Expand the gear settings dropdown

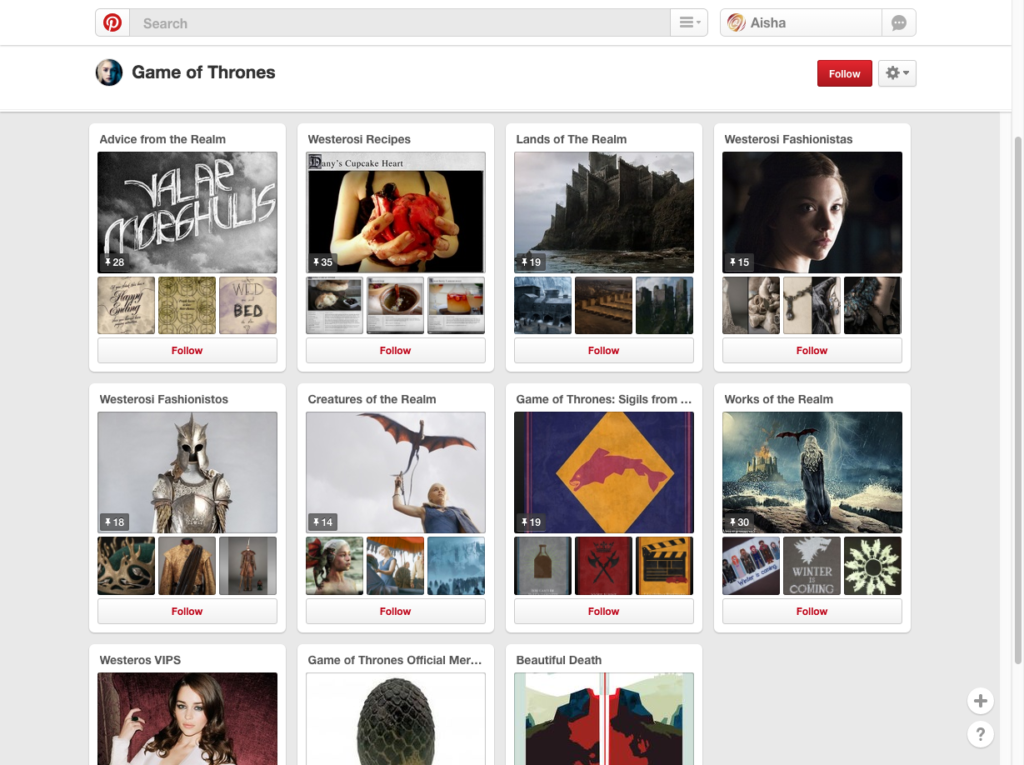click(x=897, y=73)
